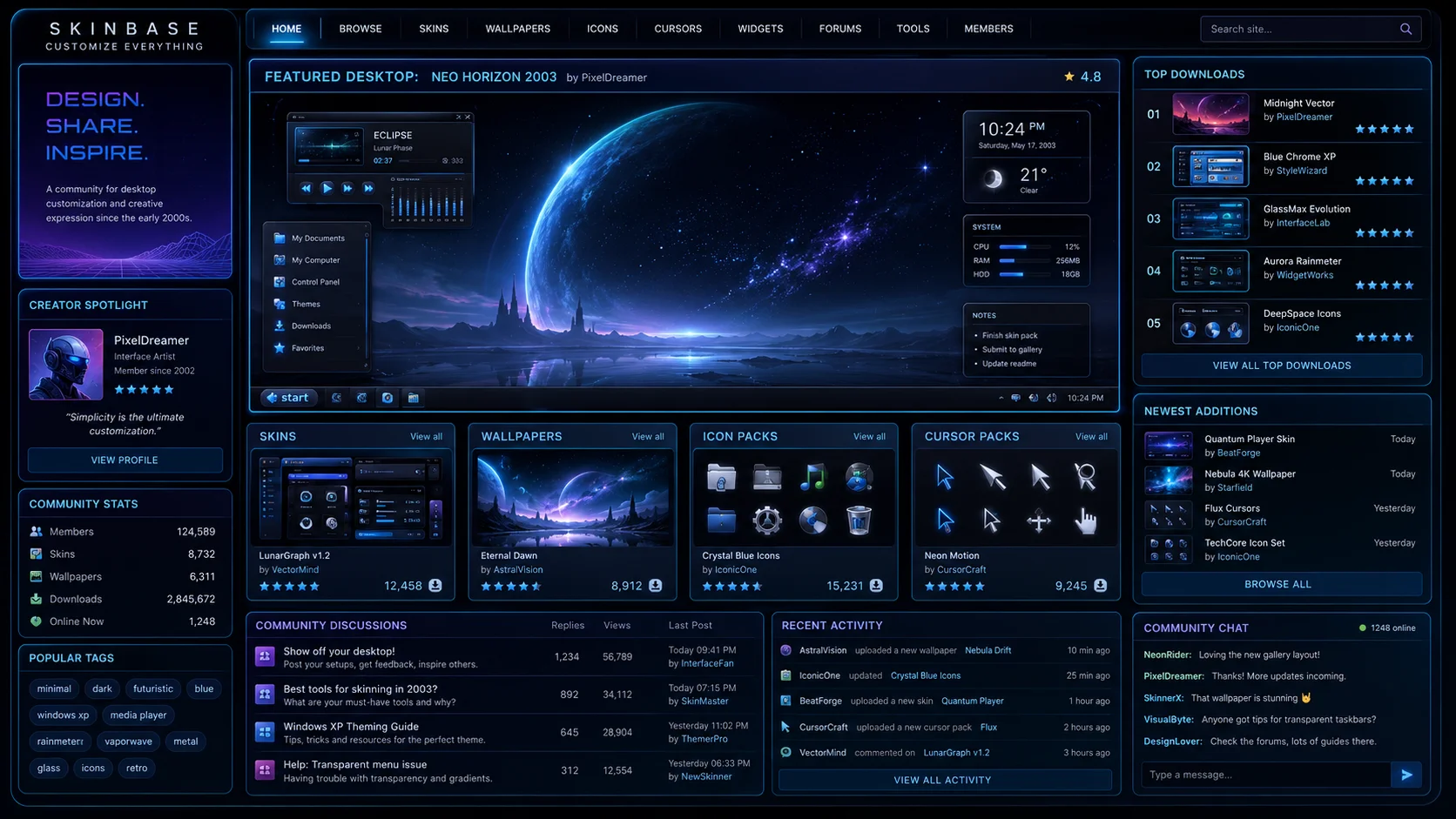
Task: Click DeepSpace Icons thumbnail in Top Downloads
Action: tap(1210, 323)
